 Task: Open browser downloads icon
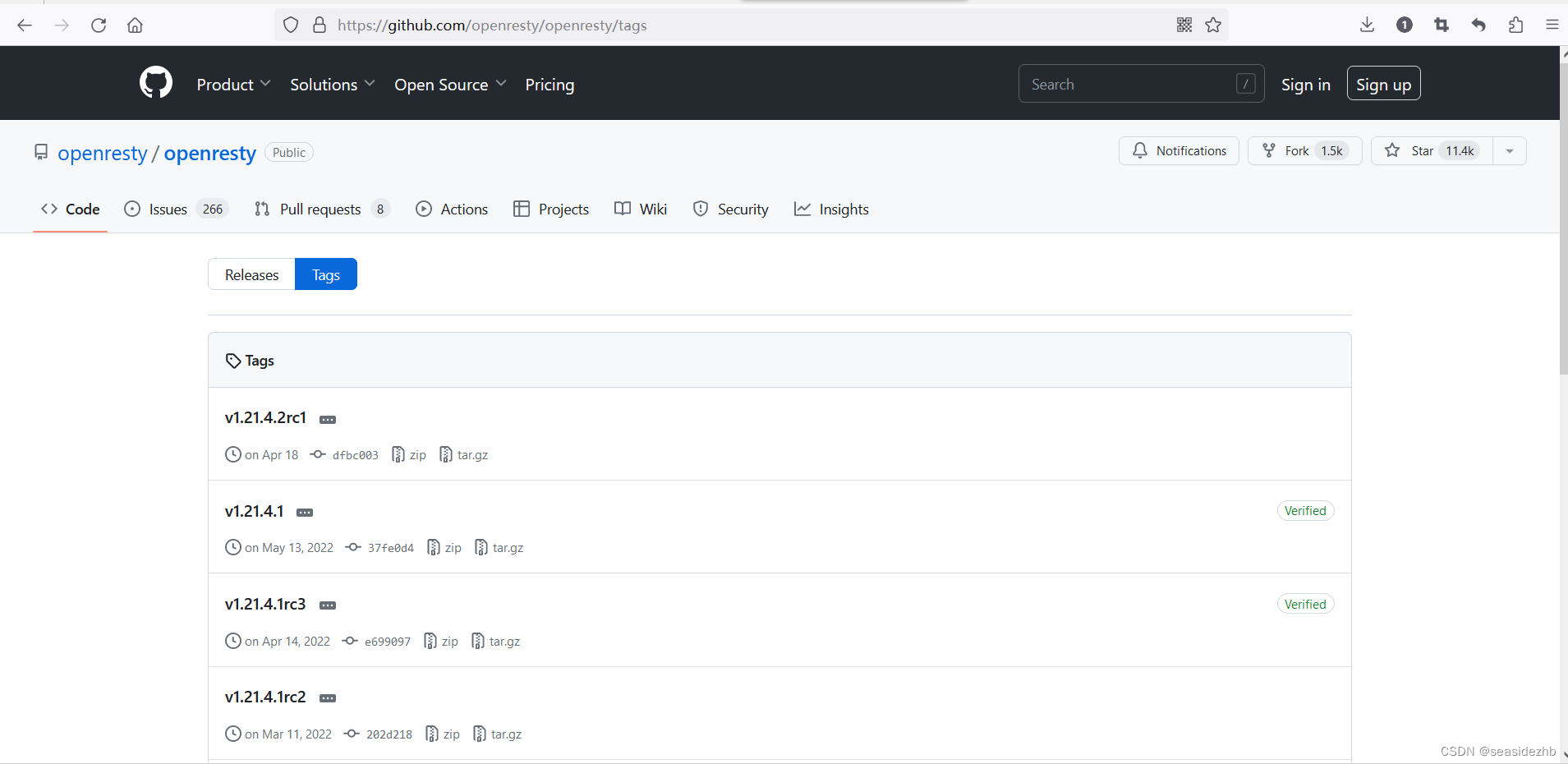click(1367, 25)
